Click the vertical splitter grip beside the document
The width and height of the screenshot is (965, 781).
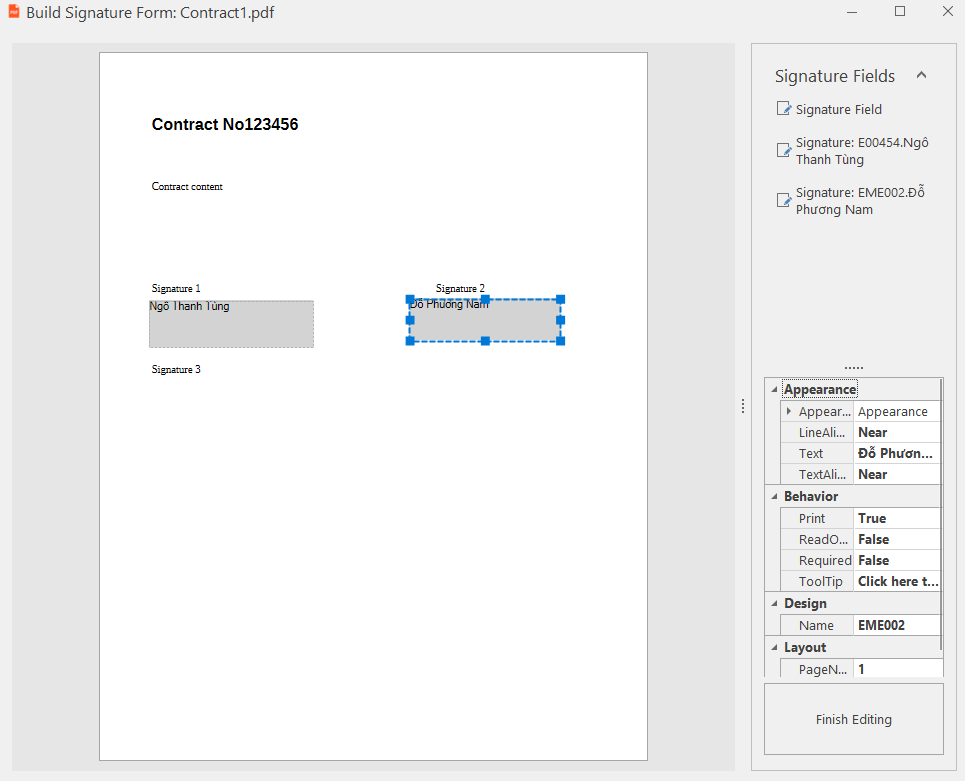point(742,406)
